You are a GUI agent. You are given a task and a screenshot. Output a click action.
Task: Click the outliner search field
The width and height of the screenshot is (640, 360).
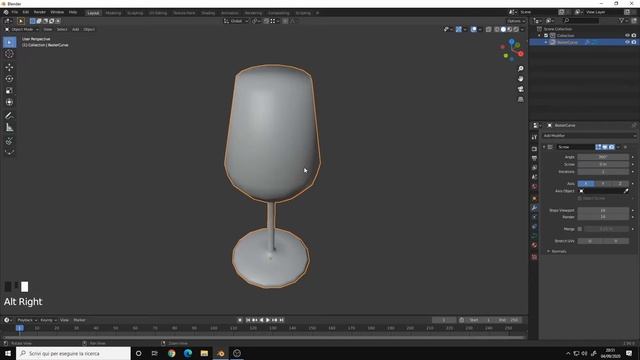(x=581, y=20)
